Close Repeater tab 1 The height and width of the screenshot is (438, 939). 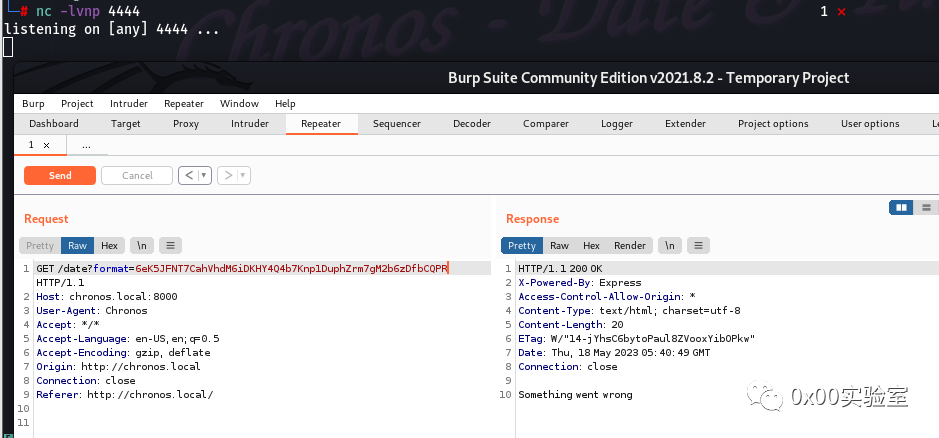click(x=46, y=146)
